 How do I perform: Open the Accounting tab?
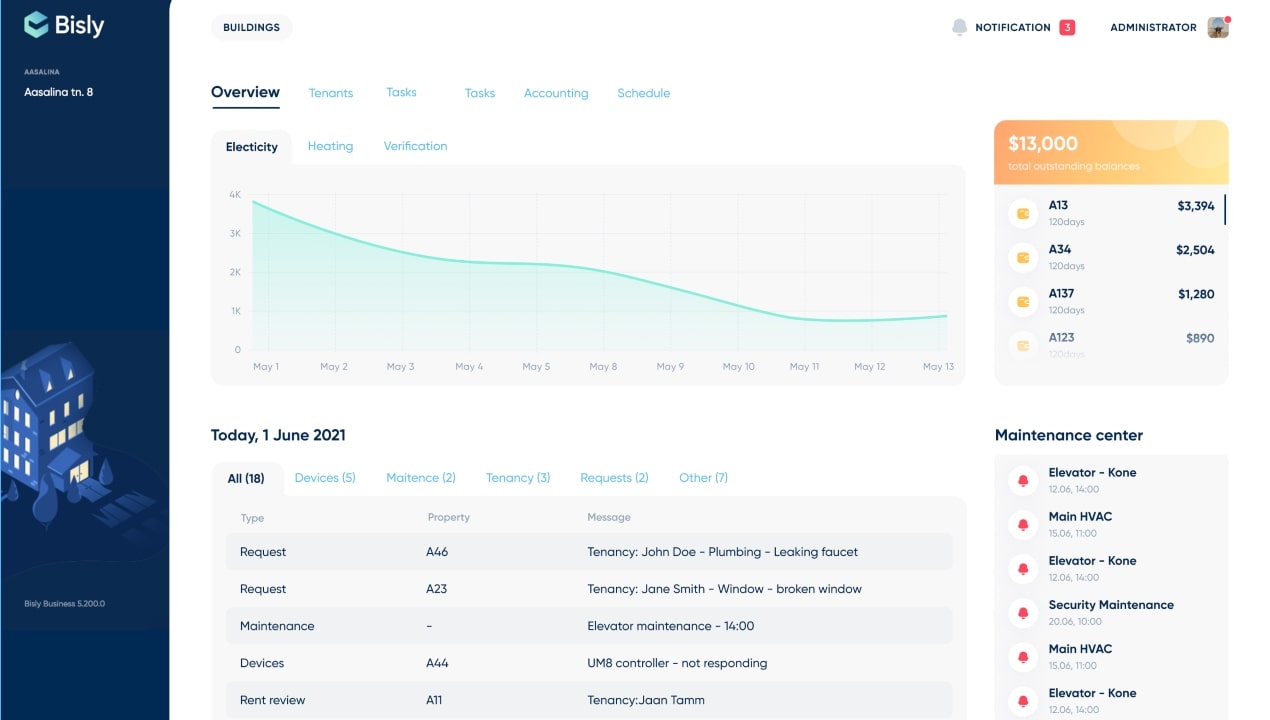click(x=556, y=93)
